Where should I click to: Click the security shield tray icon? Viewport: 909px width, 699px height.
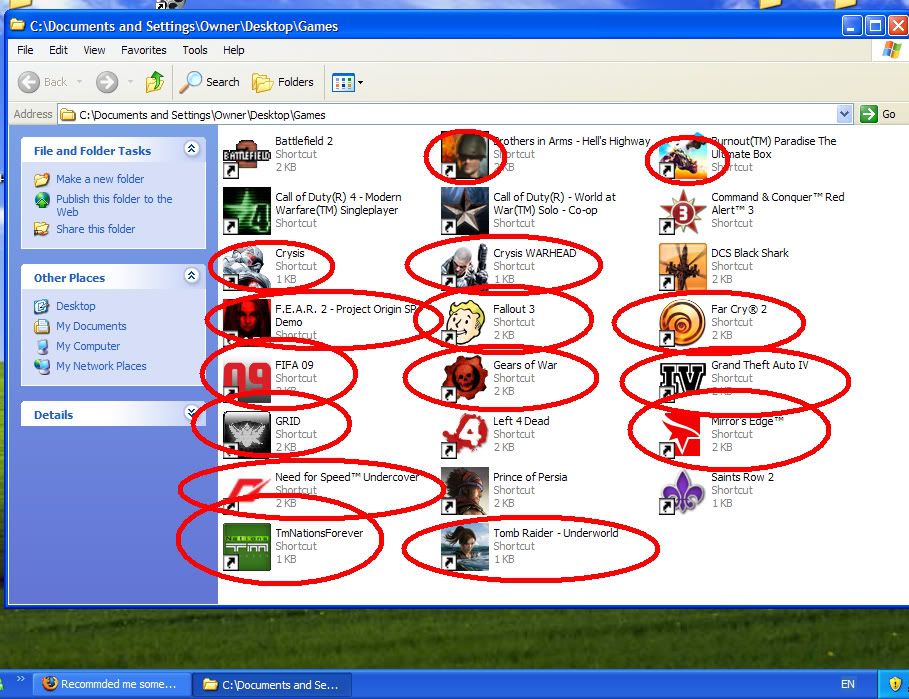point(895,685)
